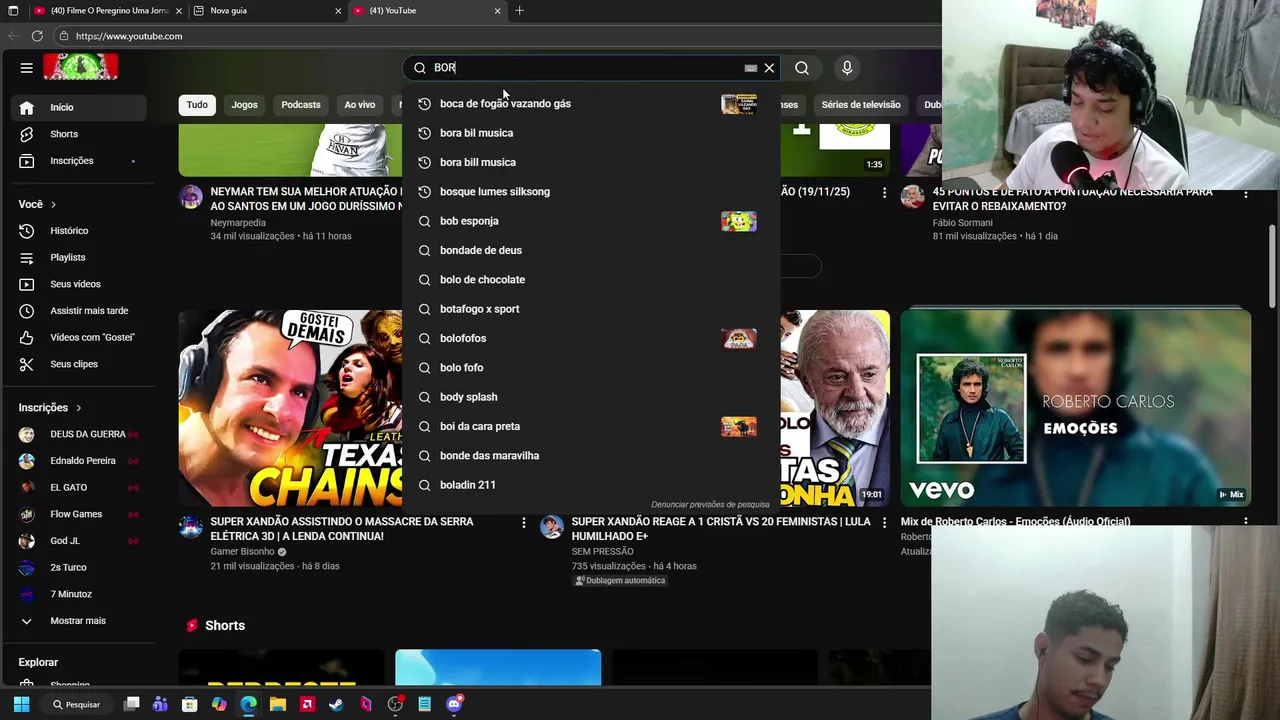This screenshot has width=1280, height=720.
Task: Open the on-screen keyboard icon in the search box
Action: pos(751,68)
